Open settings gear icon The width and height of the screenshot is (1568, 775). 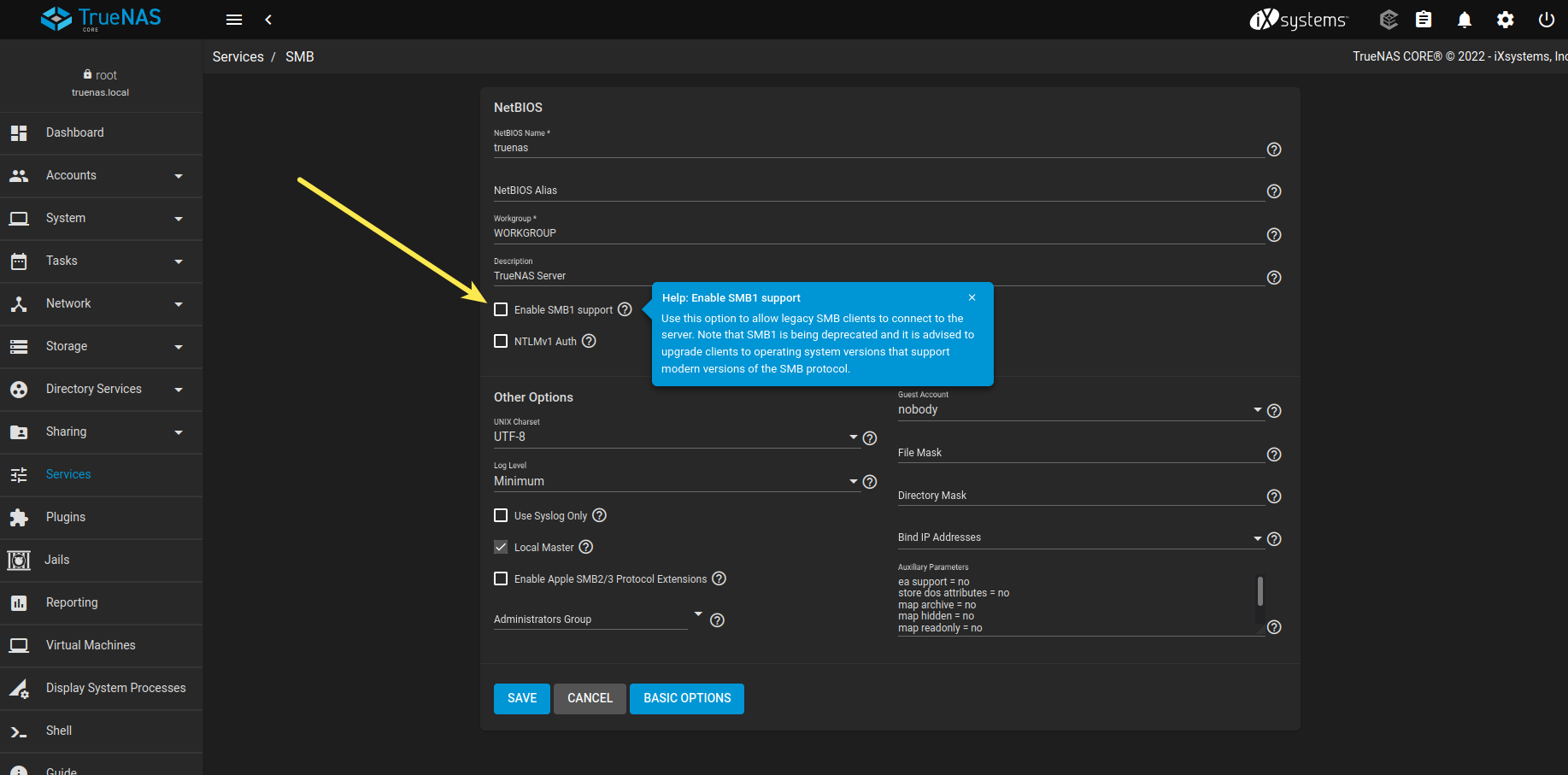(x=1506, y=20)
